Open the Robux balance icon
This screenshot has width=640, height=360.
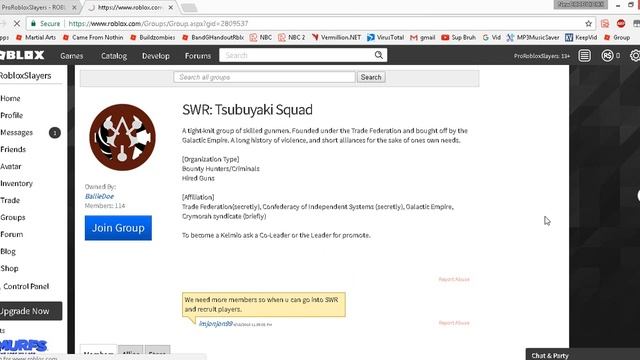[x=607, y=56]
